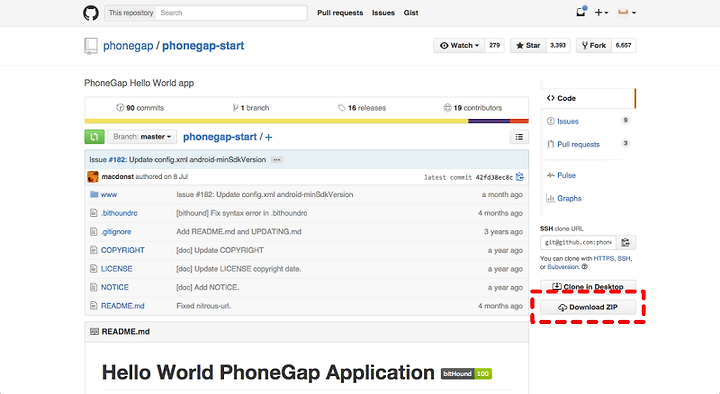Open issue #182 link in commit message
The image size is (720, 394).
coord(117,160)
